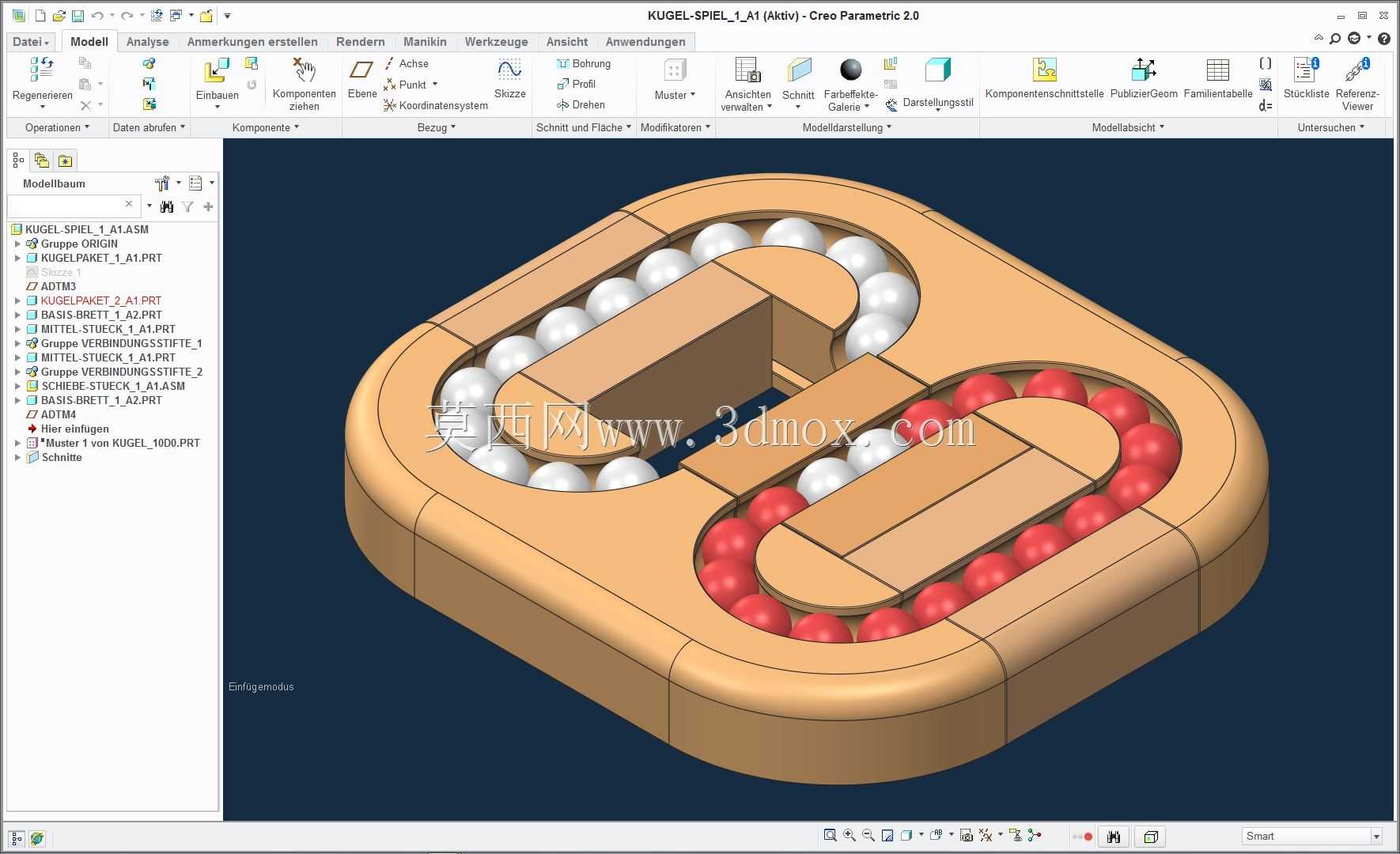Image resolution: width=1400 pixels, height=854 pixels.
Task: Expand the KUGELPAKET_1_A1.PRT tree node
Action: click(17, 258)
